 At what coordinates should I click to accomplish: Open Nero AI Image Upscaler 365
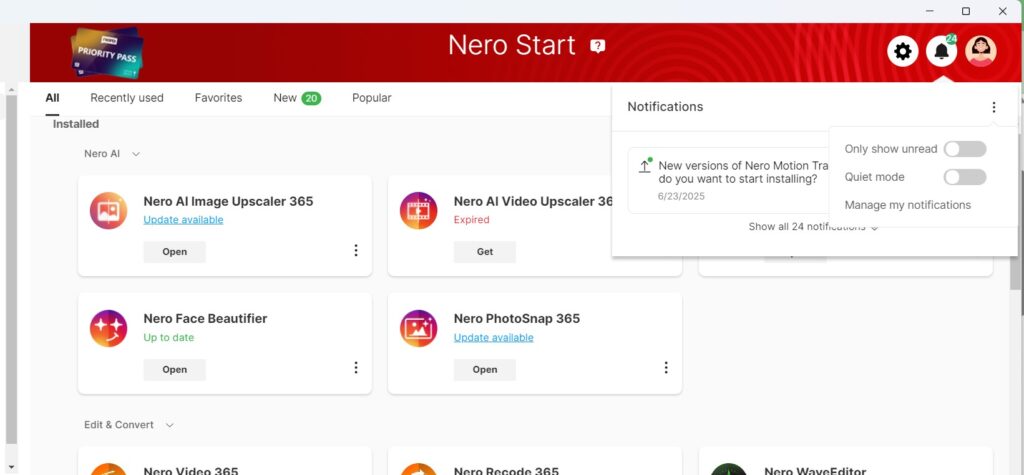174,252
